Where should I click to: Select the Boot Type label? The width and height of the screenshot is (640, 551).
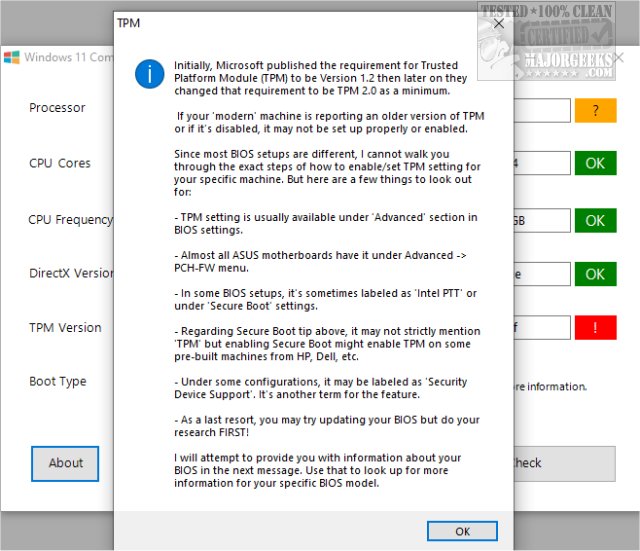tap(58, 382)
